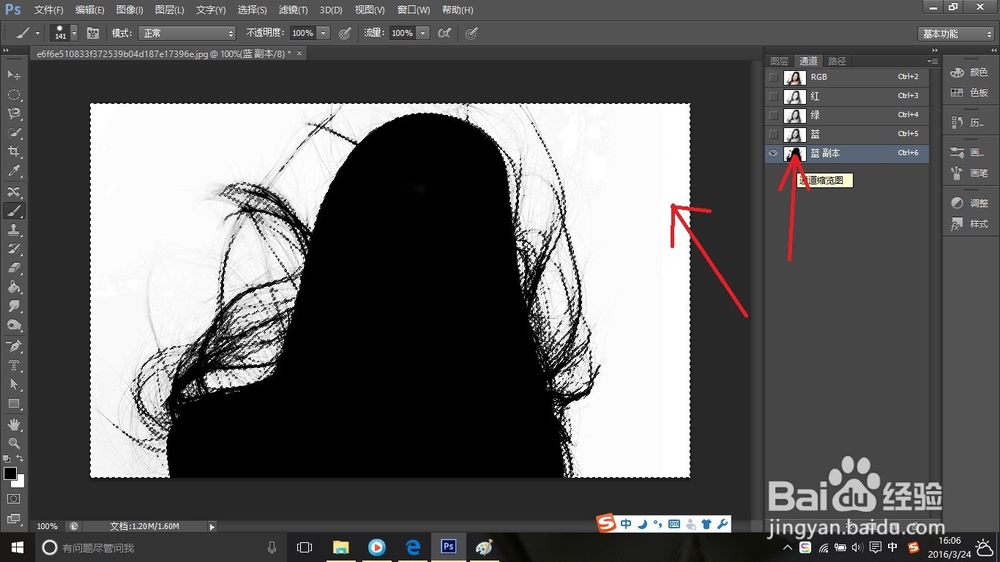Swap foreground and background colors
1000x562 pixels.
[20, 459]
